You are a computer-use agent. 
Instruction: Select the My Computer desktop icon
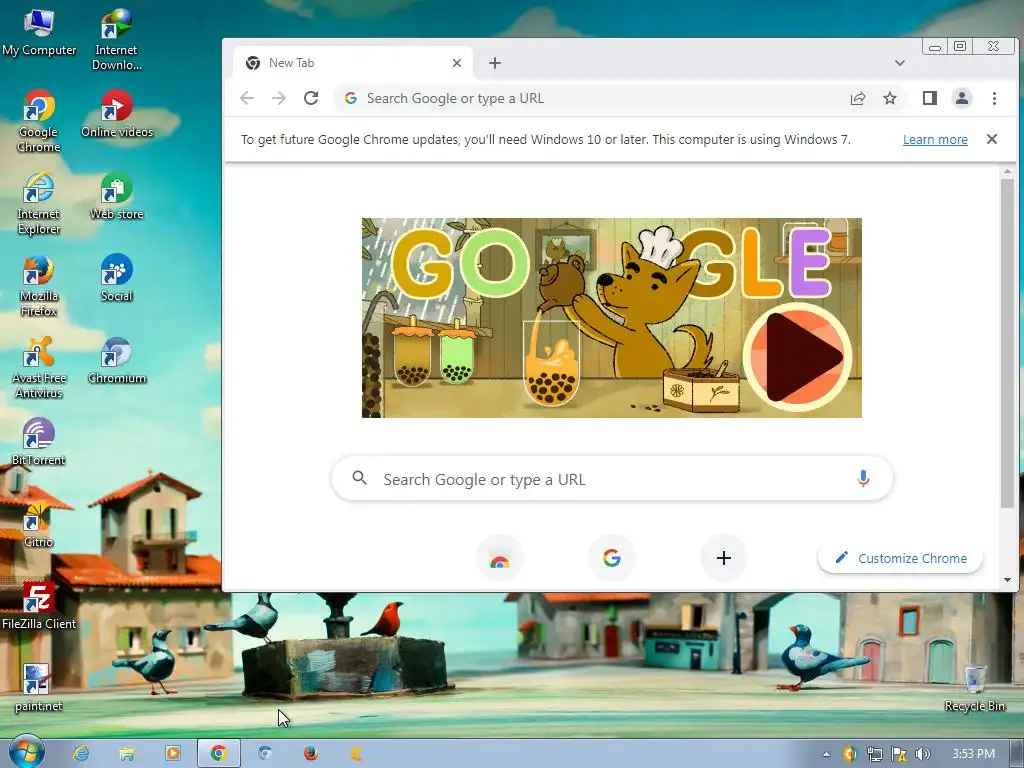39,33
